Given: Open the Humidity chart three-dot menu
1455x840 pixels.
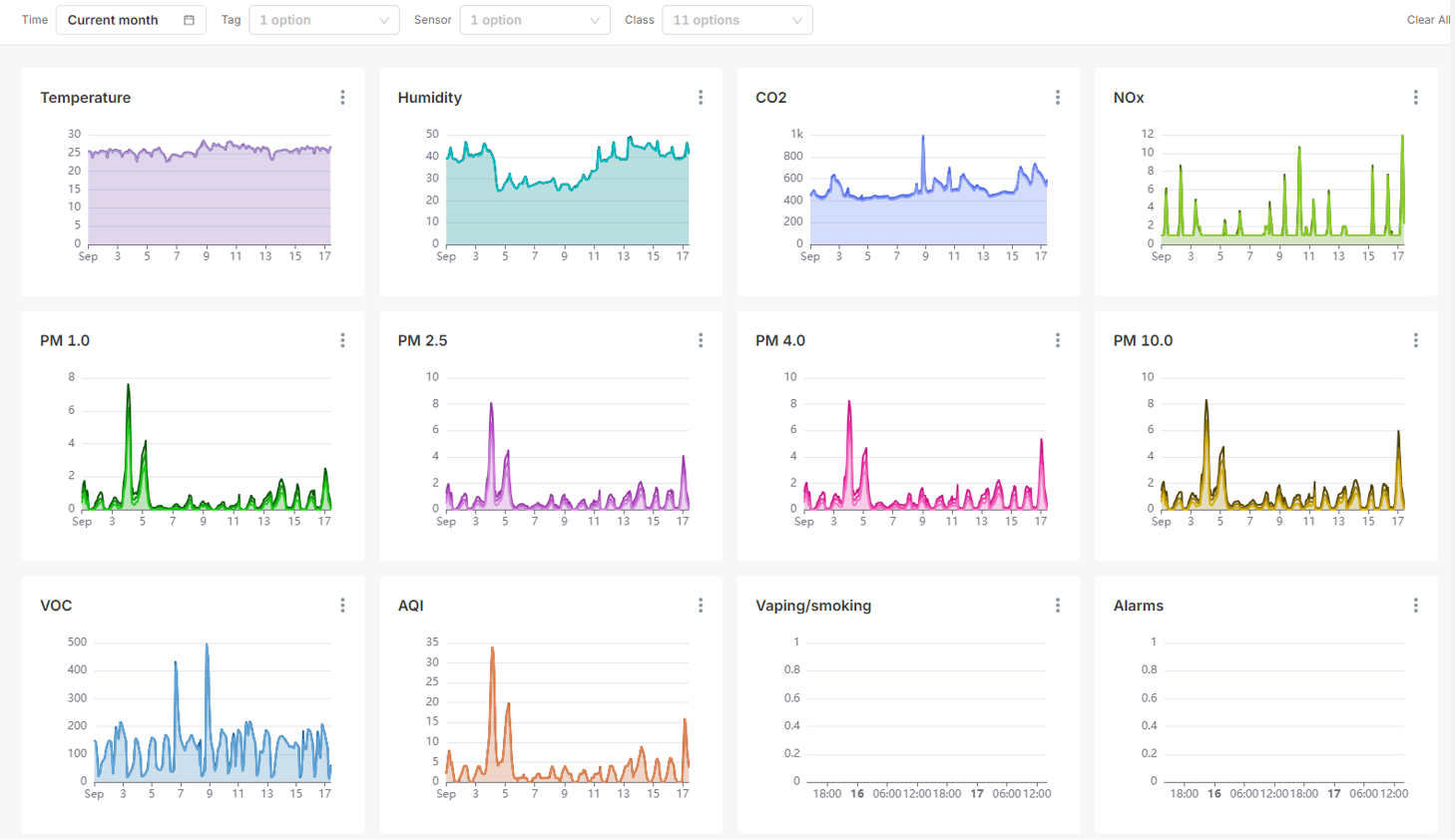Looking at the screenshot, I should pos(701,98).
